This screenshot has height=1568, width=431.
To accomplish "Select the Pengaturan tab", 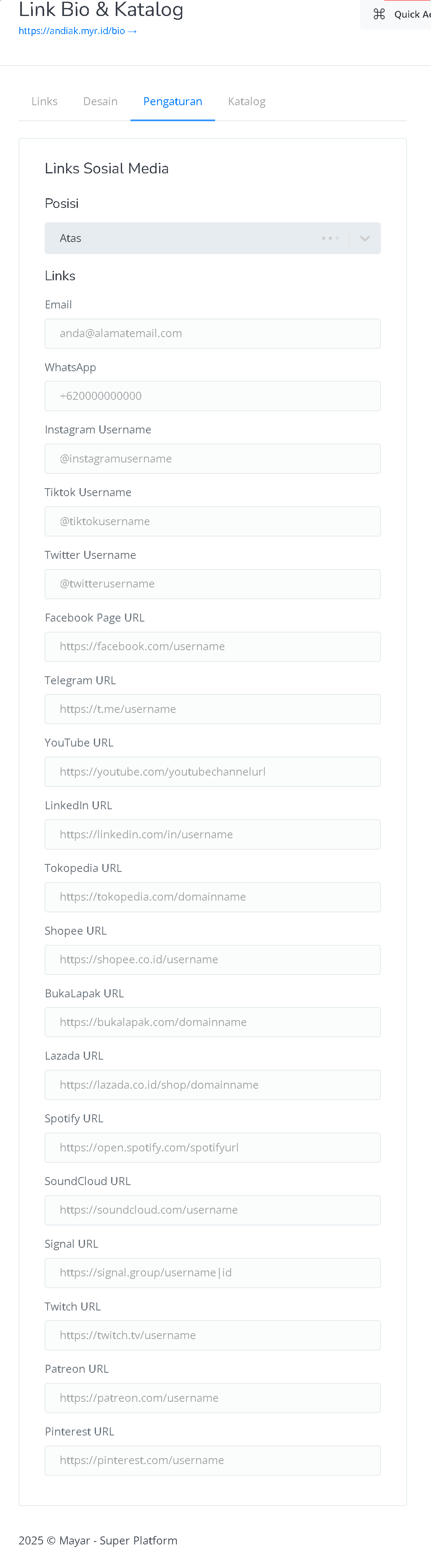I will point(173,102).
